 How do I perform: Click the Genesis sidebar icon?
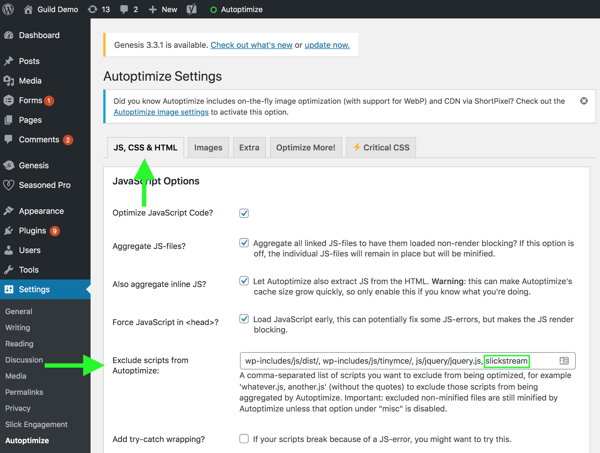click(9, 165)
